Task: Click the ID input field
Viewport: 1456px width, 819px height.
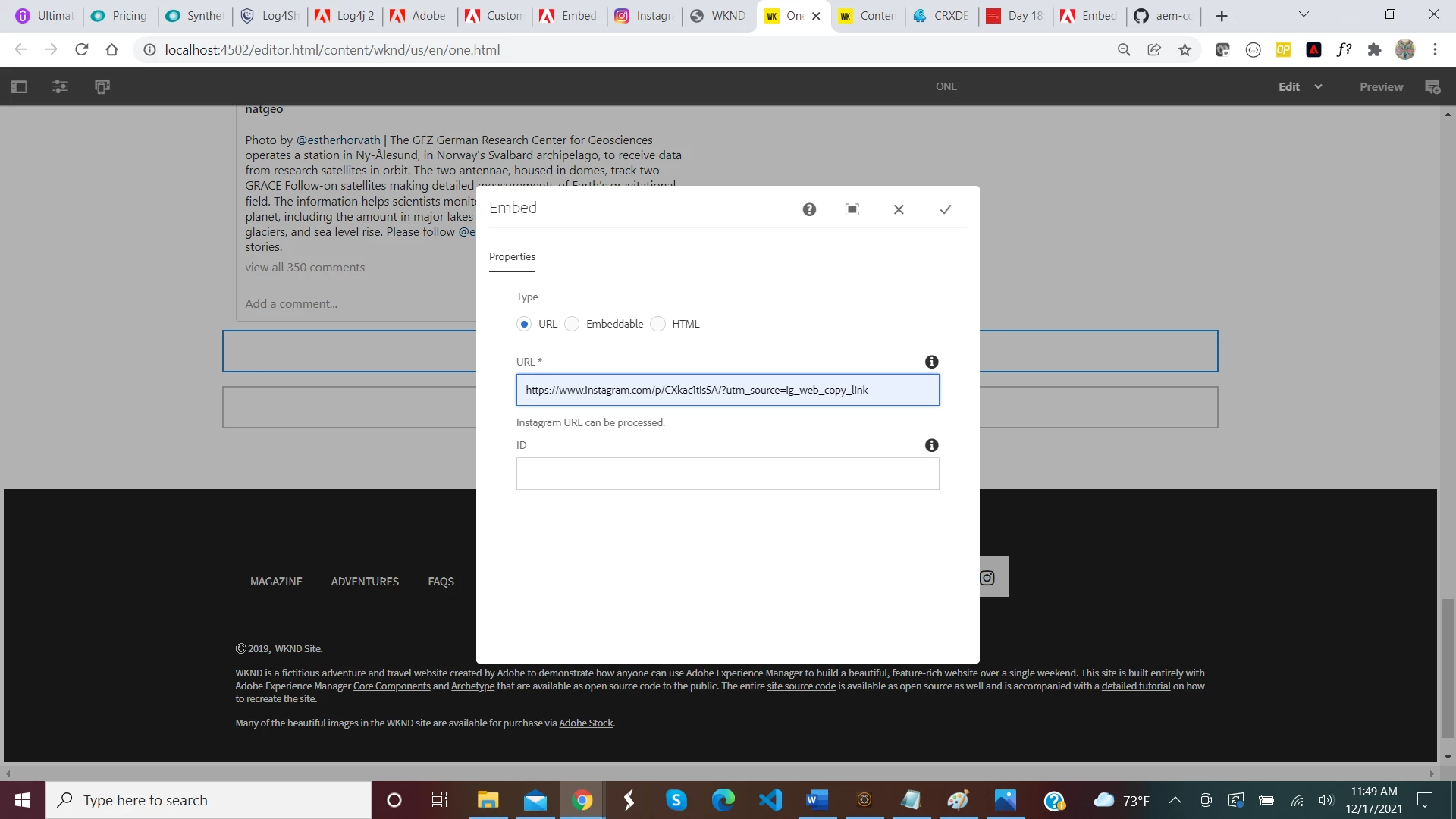Action: (x=727, y=473)
